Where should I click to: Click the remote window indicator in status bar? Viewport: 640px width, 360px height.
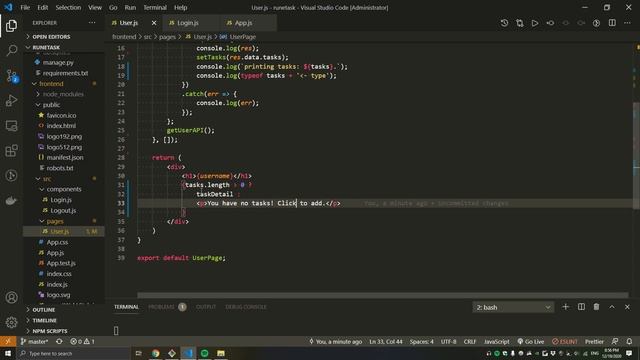[x=8, y=341]
